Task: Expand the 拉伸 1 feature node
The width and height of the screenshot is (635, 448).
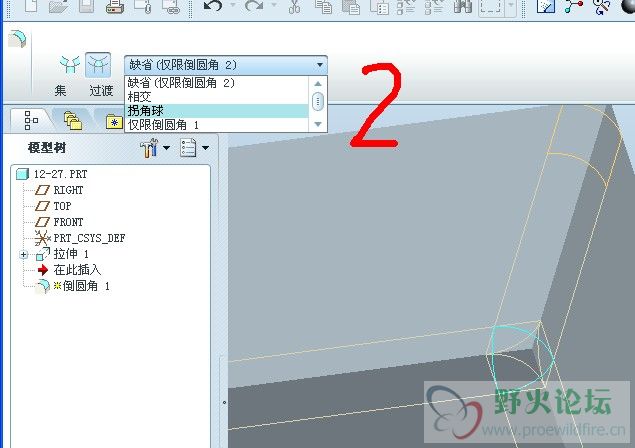Action: [x=23, y=255]
